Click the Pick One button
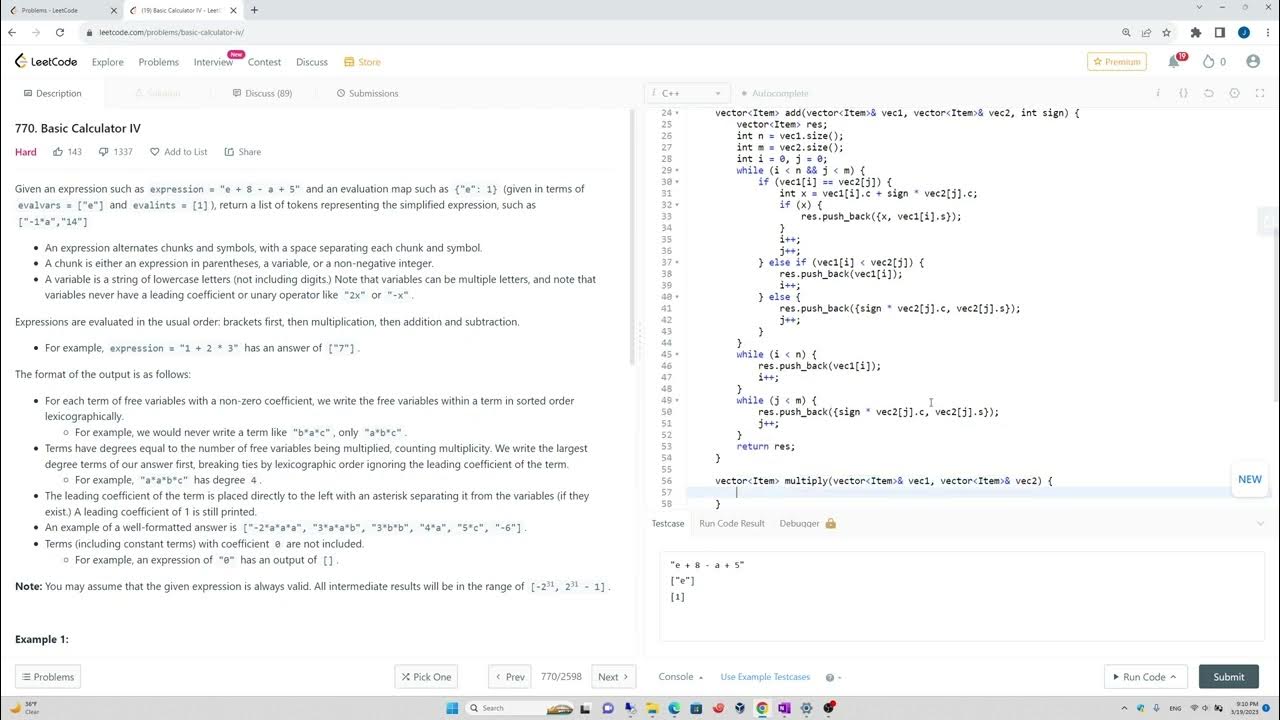 click(426, 677)
